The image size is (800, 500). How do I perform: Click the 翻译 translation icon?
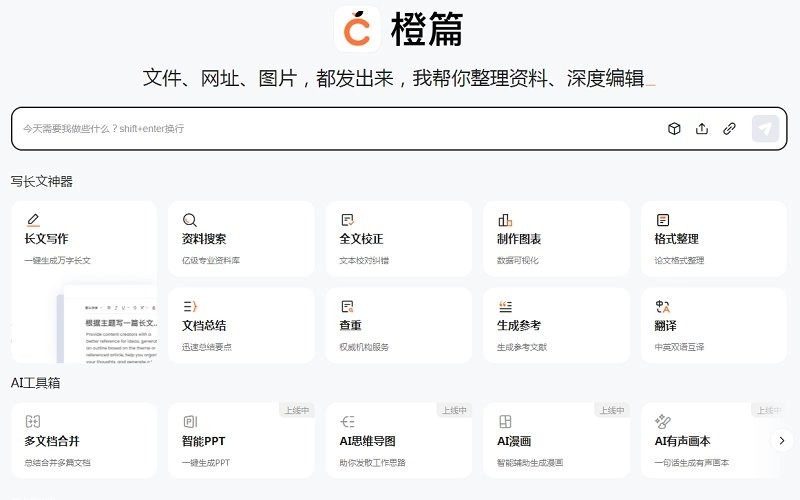(x=662, y=307)
